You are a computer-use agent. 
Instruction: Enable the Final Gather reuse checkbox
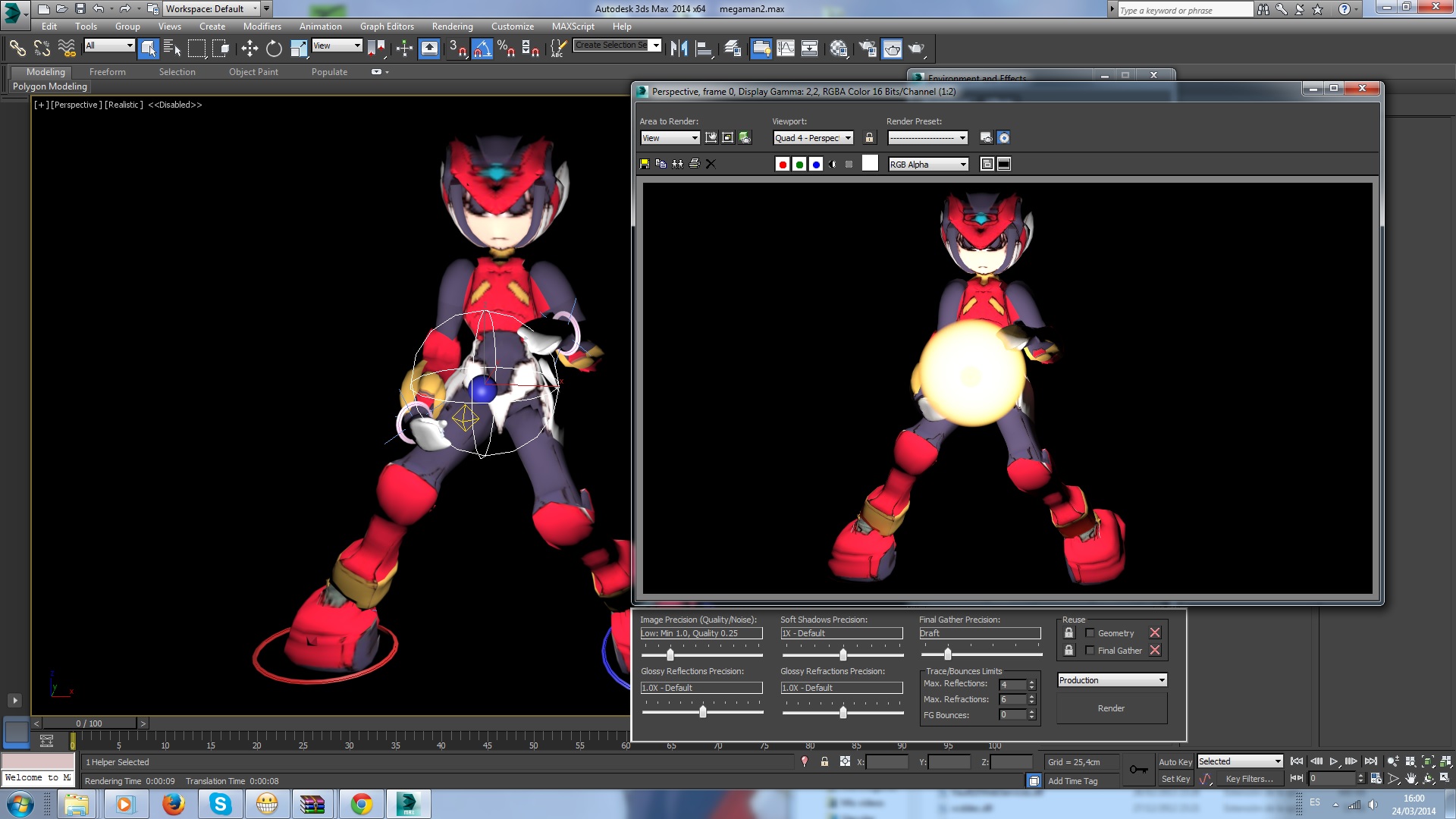pyautogui.click(x=1090, y=650)
